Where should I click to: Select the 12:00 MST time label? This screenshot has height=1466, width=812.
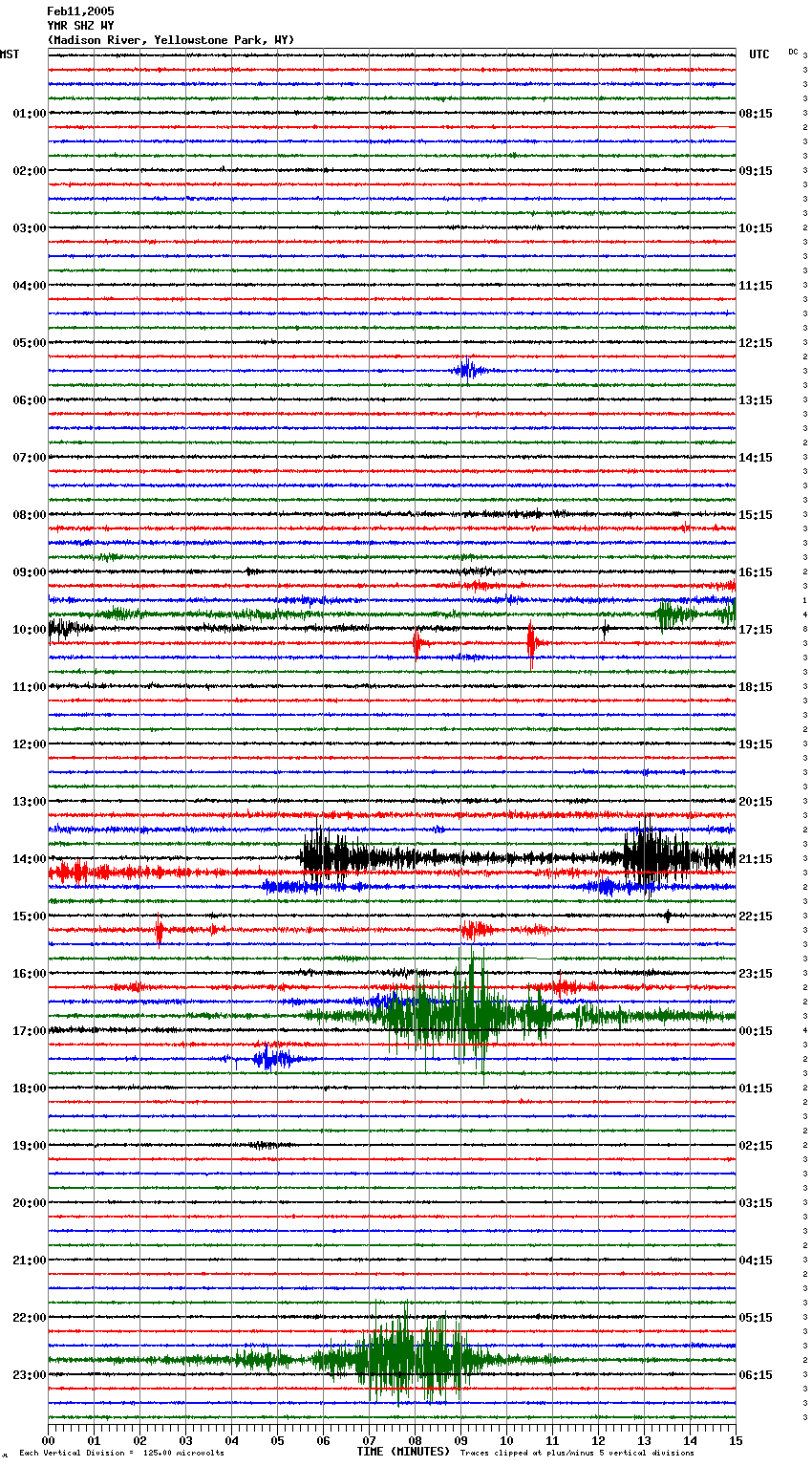pos(30,744)
